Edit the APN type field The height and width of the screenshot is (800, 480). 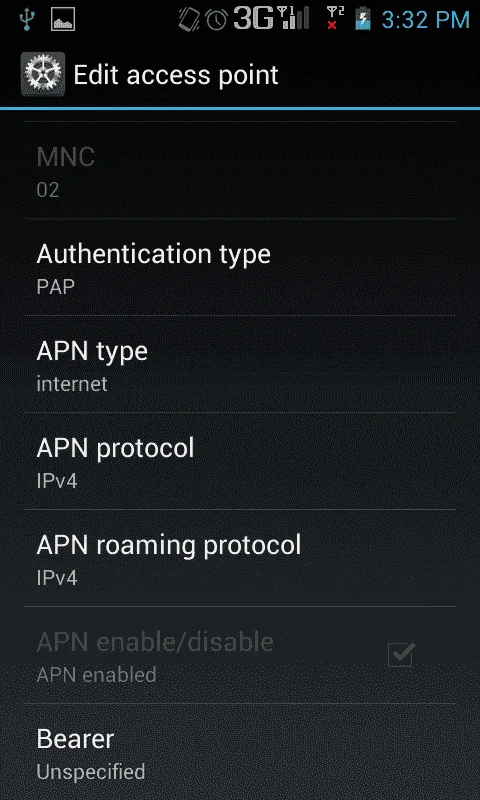(x=240, y=364)
